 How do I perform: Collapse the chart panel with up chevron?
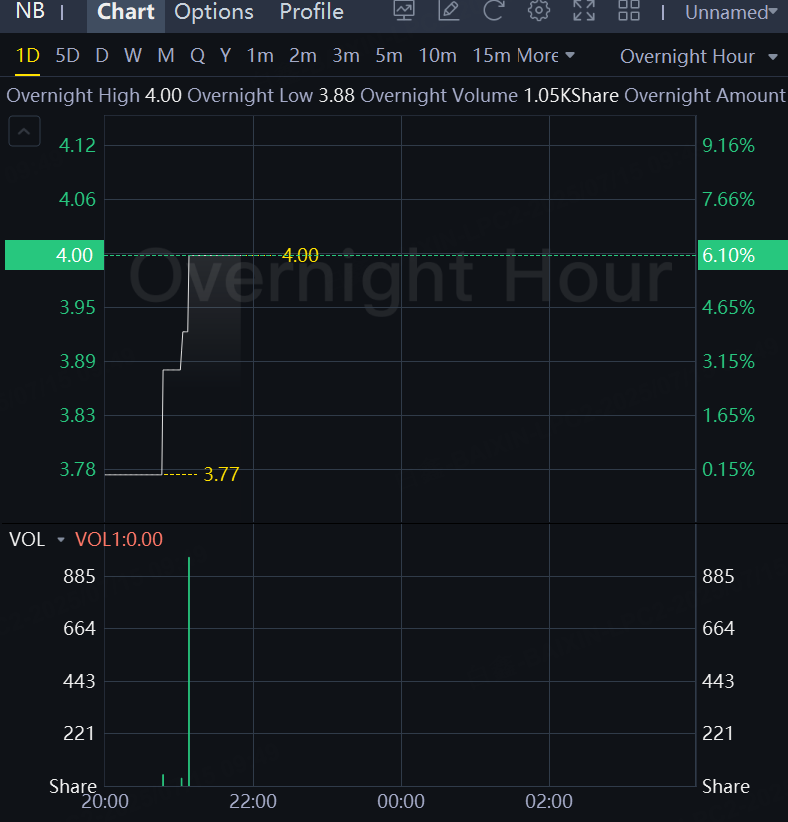(x=24, y=131)
